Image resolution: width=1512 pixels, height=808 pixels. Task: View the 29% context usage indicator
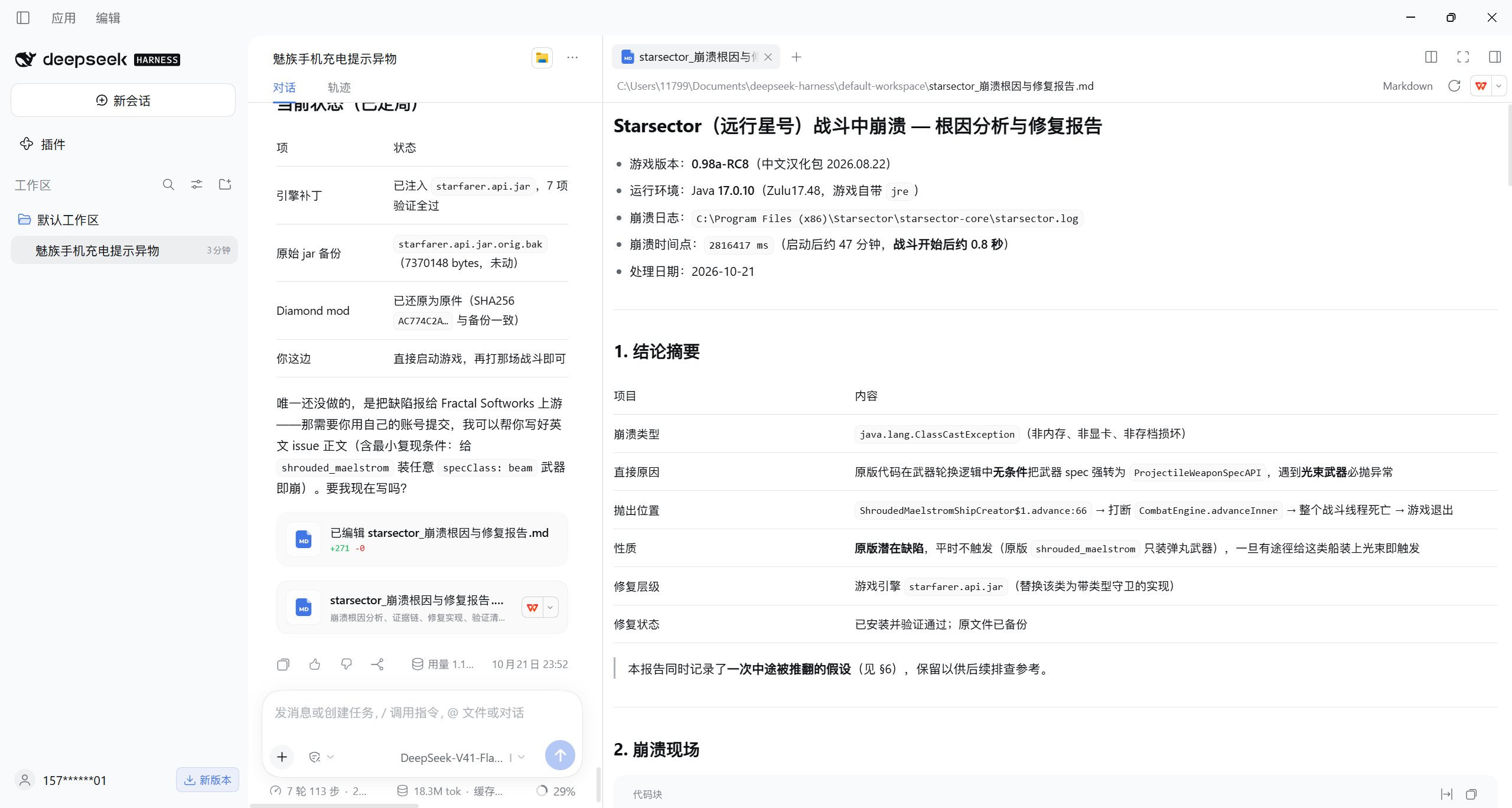click(556, 791)
